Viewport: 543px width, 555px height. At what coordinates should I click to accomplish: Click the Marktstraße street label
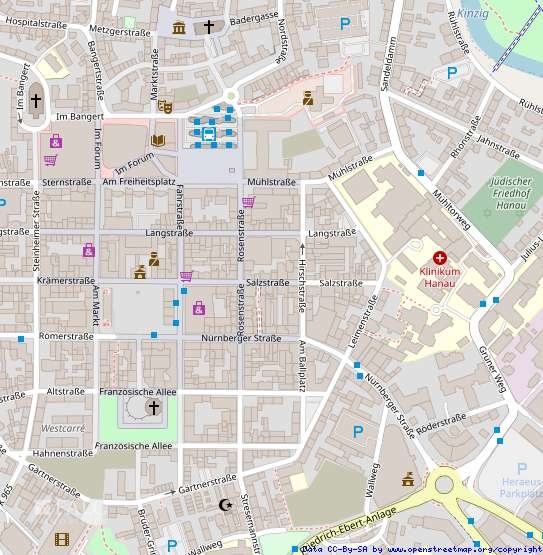pos(154,74)
